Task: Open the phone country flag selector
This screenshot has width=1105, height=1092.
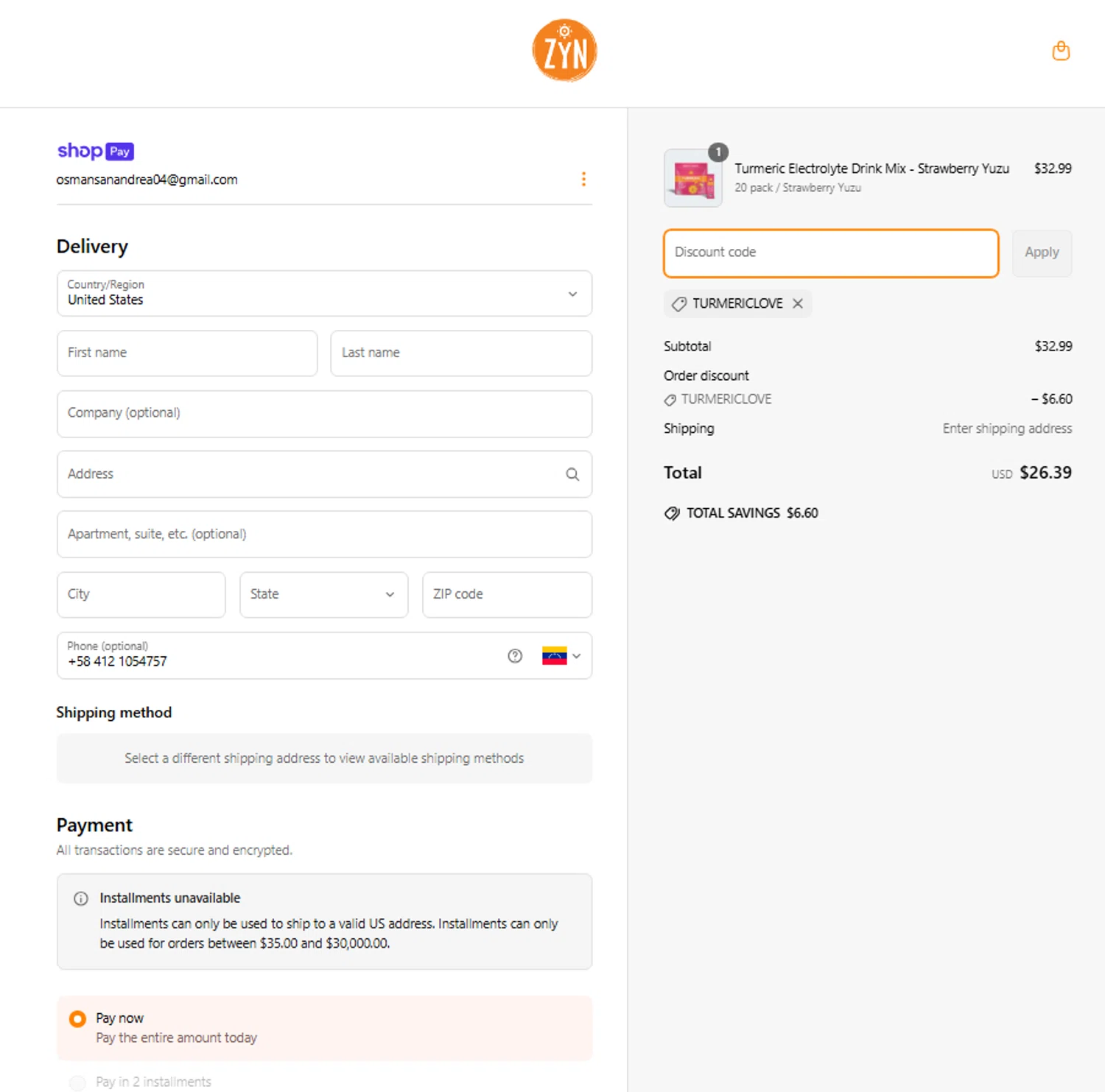Action: [561, 655]
